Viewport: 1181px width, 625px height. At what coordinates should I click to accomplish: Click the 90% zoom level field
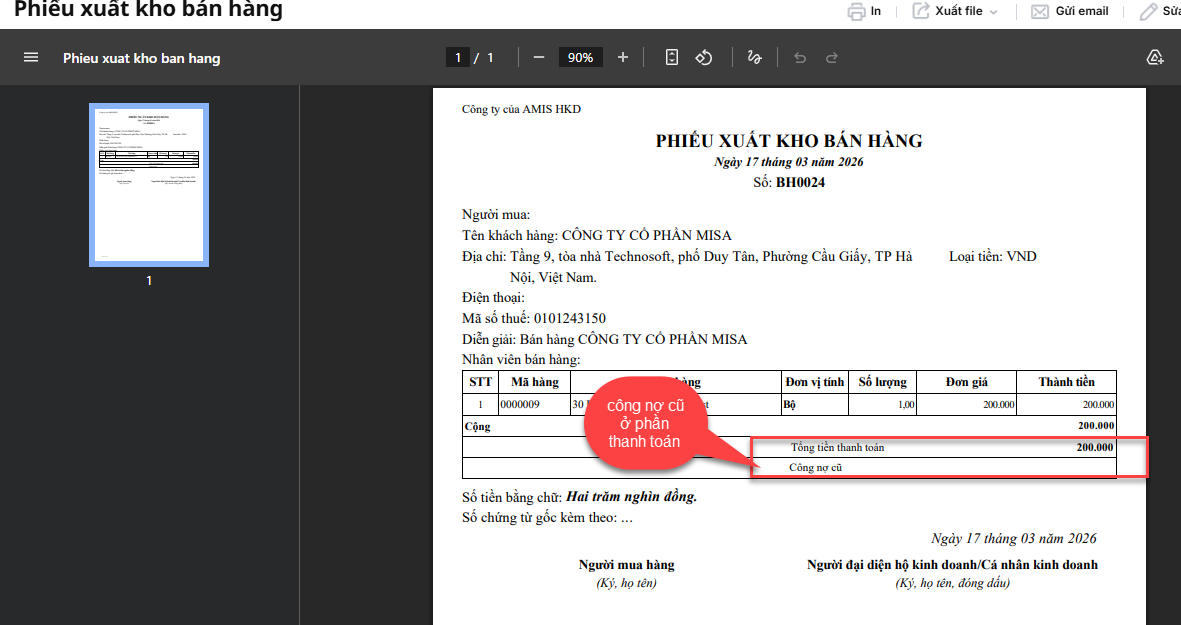pyautogui.click(x=580, y=58)
